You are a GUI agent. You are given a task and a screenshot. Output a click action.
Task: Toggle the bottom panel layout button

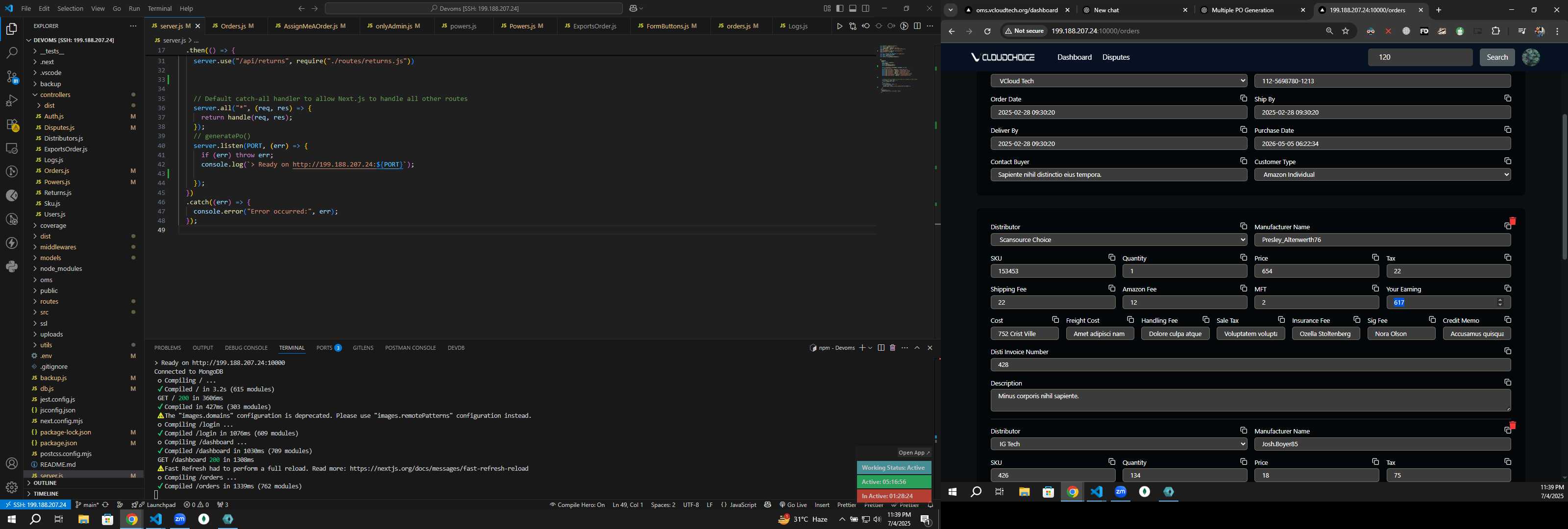pyautogui.click(x=853, y=8)
